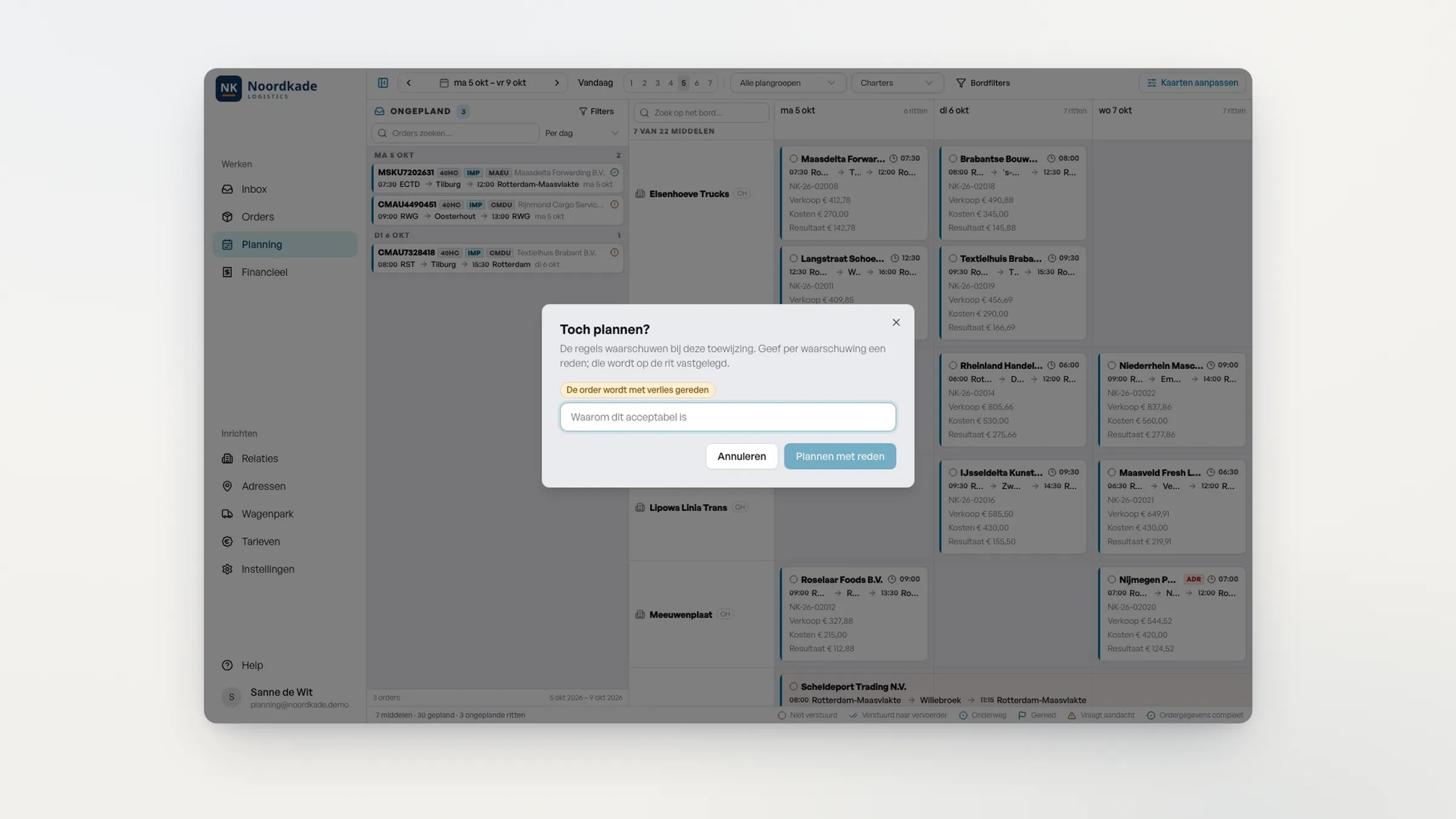Click the Orders zoeken search field
1456x819 pixels.
pos(455,133)
